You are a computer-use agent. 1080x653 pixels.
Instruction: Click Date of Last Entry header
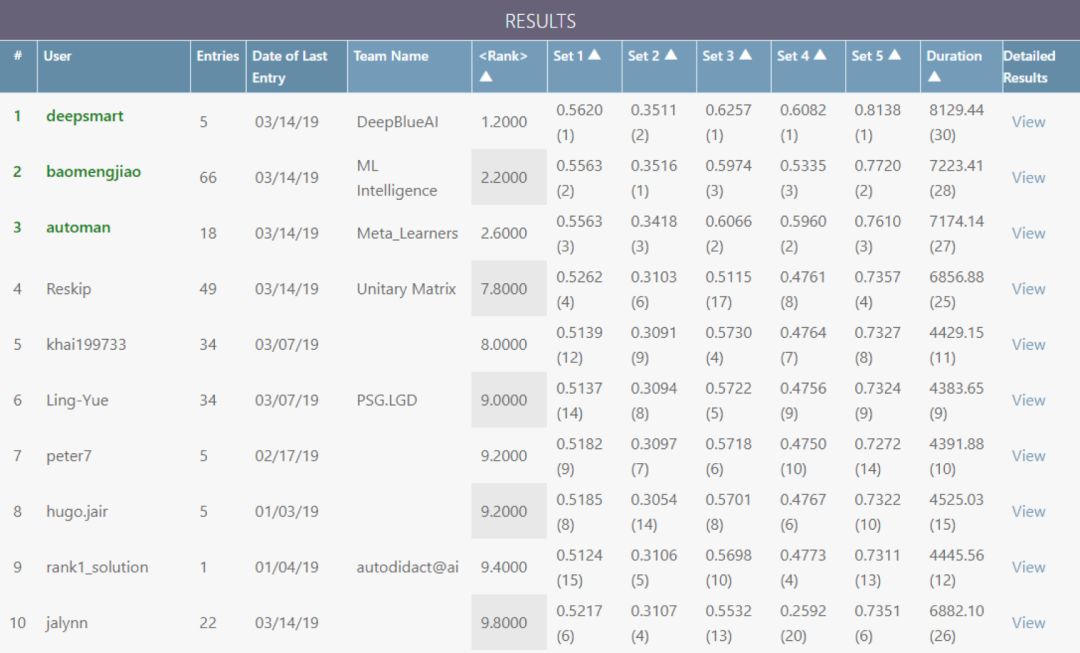coord(289,66)
